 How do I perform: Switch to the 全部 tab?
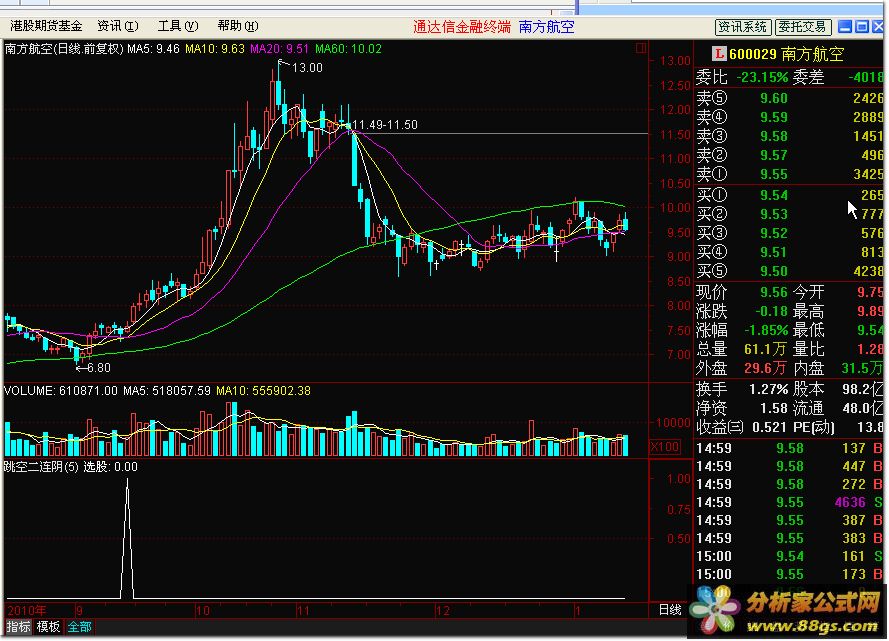[79, 627]
